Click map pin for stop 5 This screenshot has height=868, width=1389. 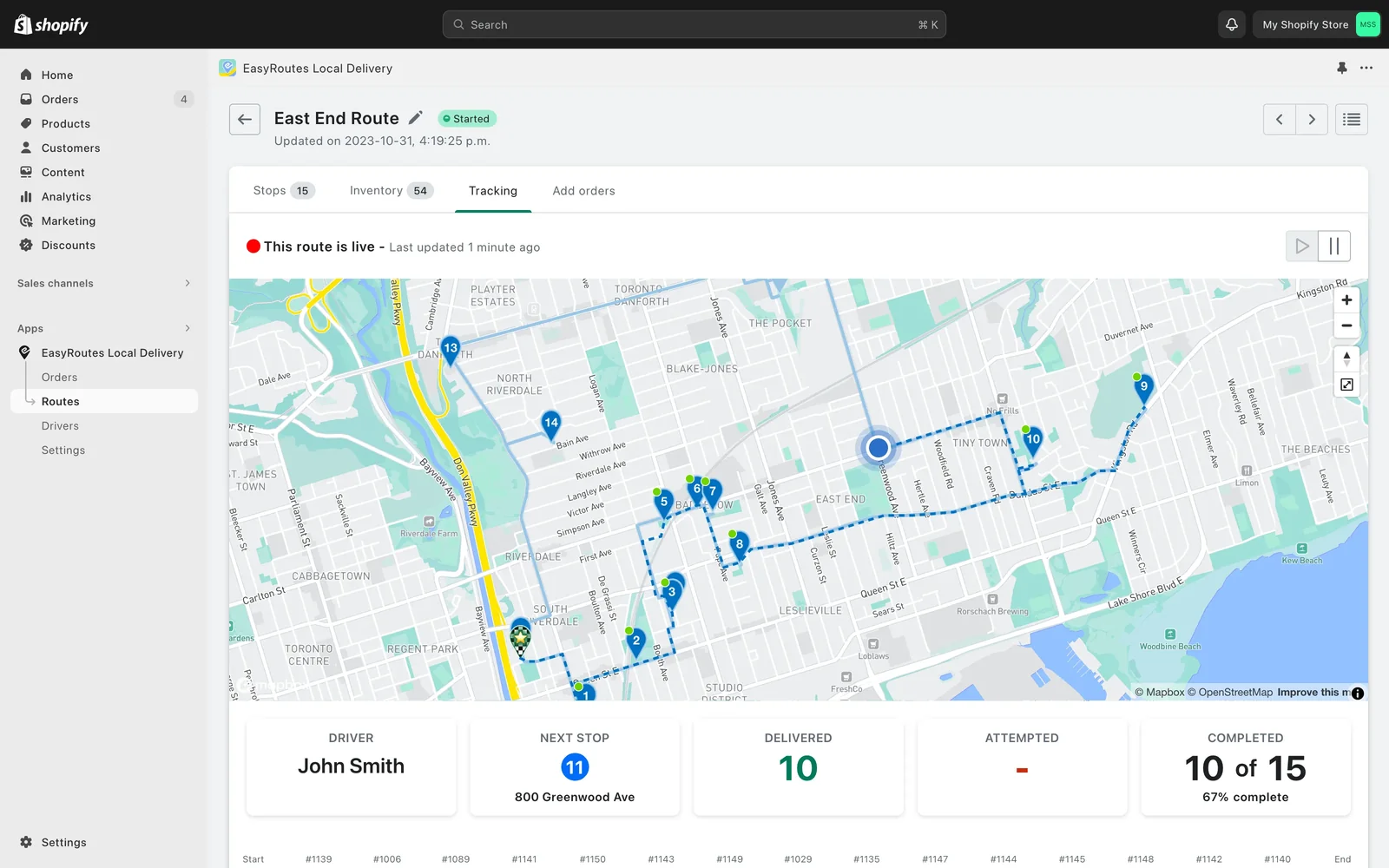pos(663,503)
